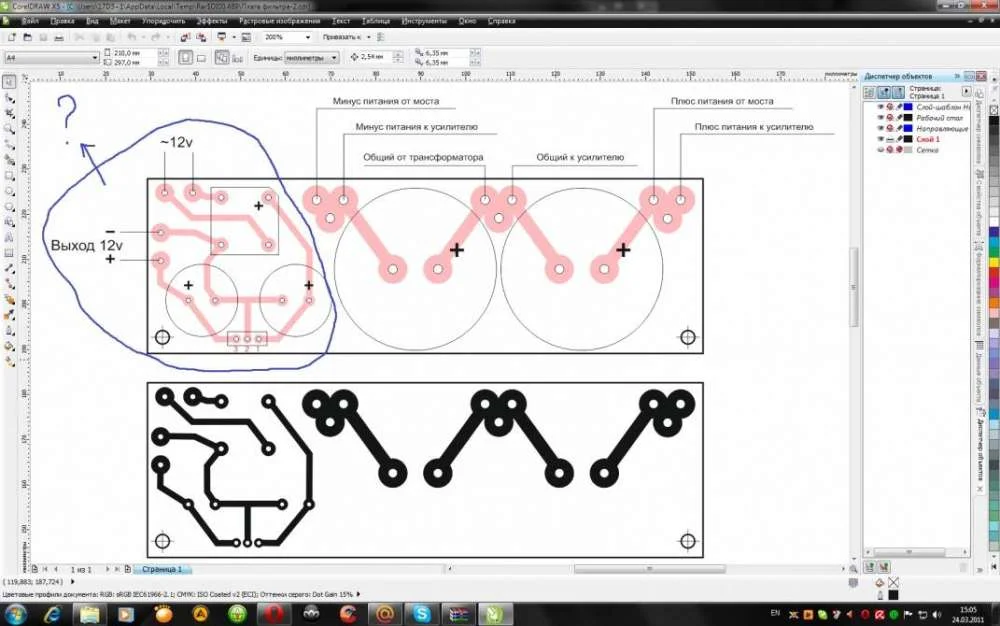Screen dimensions: 1000x626
Task: Select the Connector tool in the toolbox
Action: point(9,284)
